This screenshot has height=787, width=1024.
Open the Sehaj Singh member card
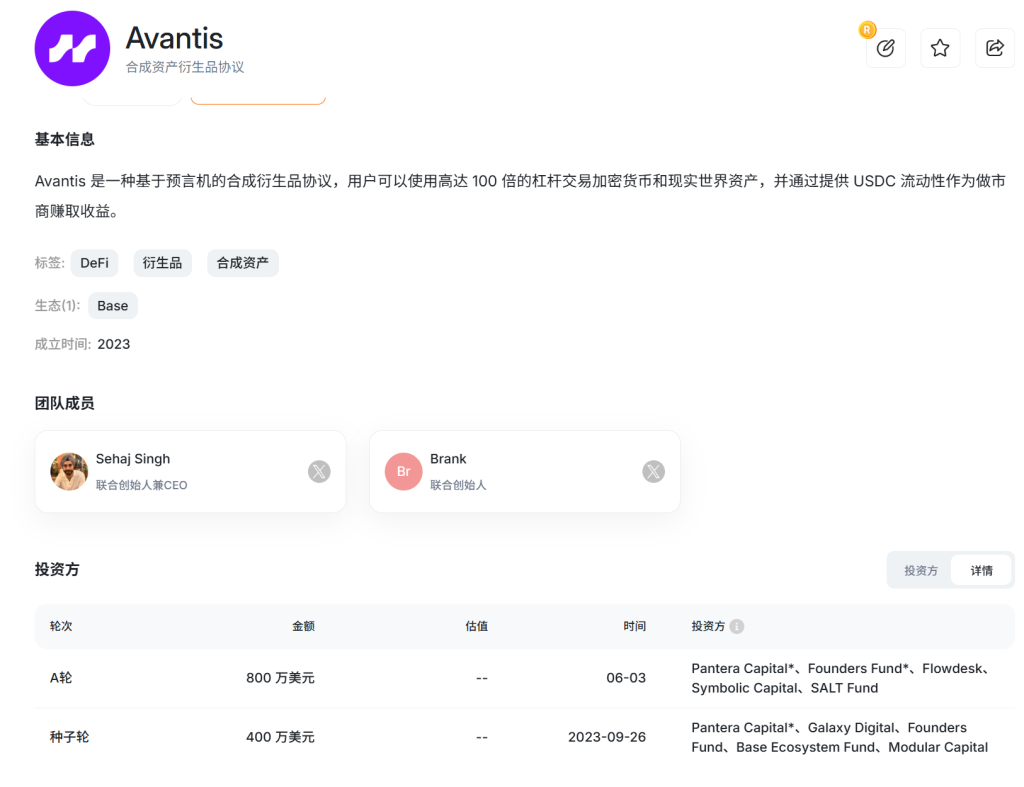pyautogui.click(x=190, y=472)
